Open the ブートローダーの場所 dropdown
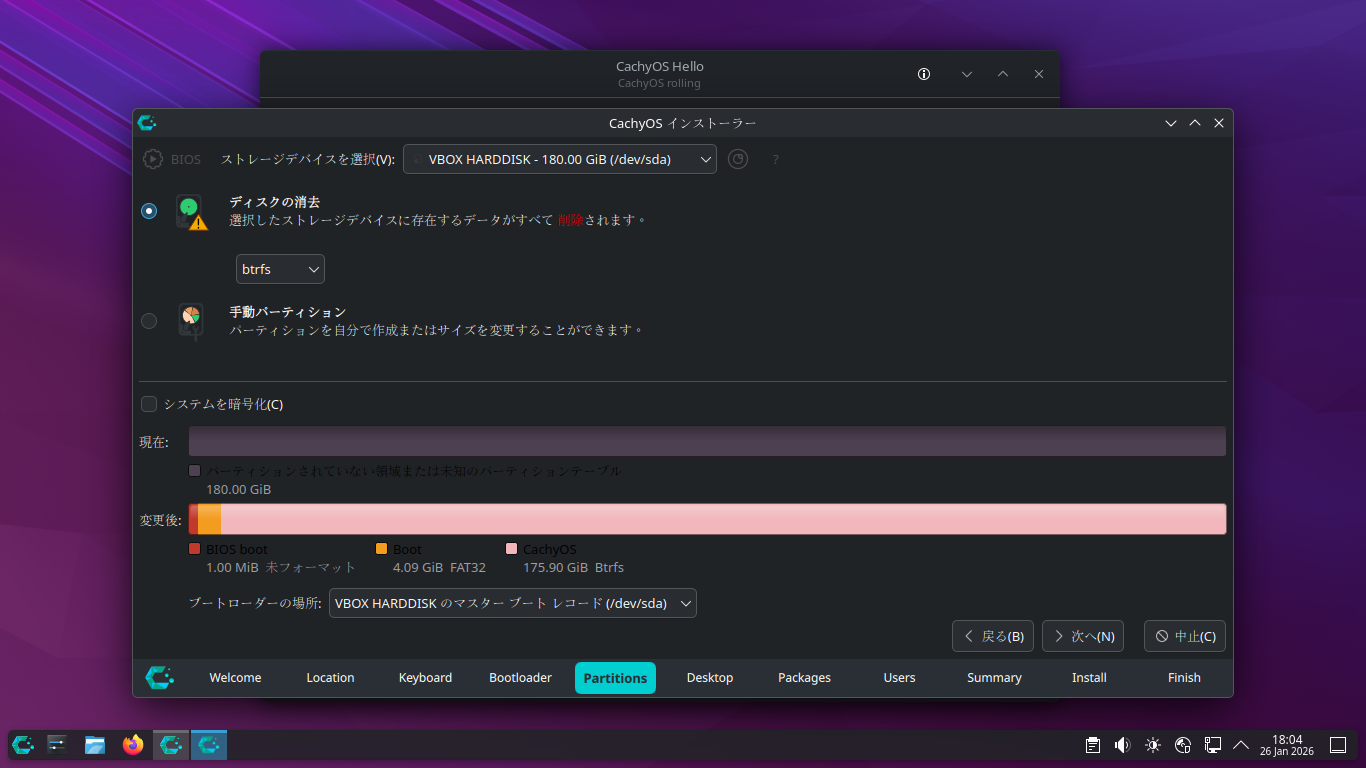Viewport: 1366px width, 768px height. pyautogui.click(x=513, y=603)
